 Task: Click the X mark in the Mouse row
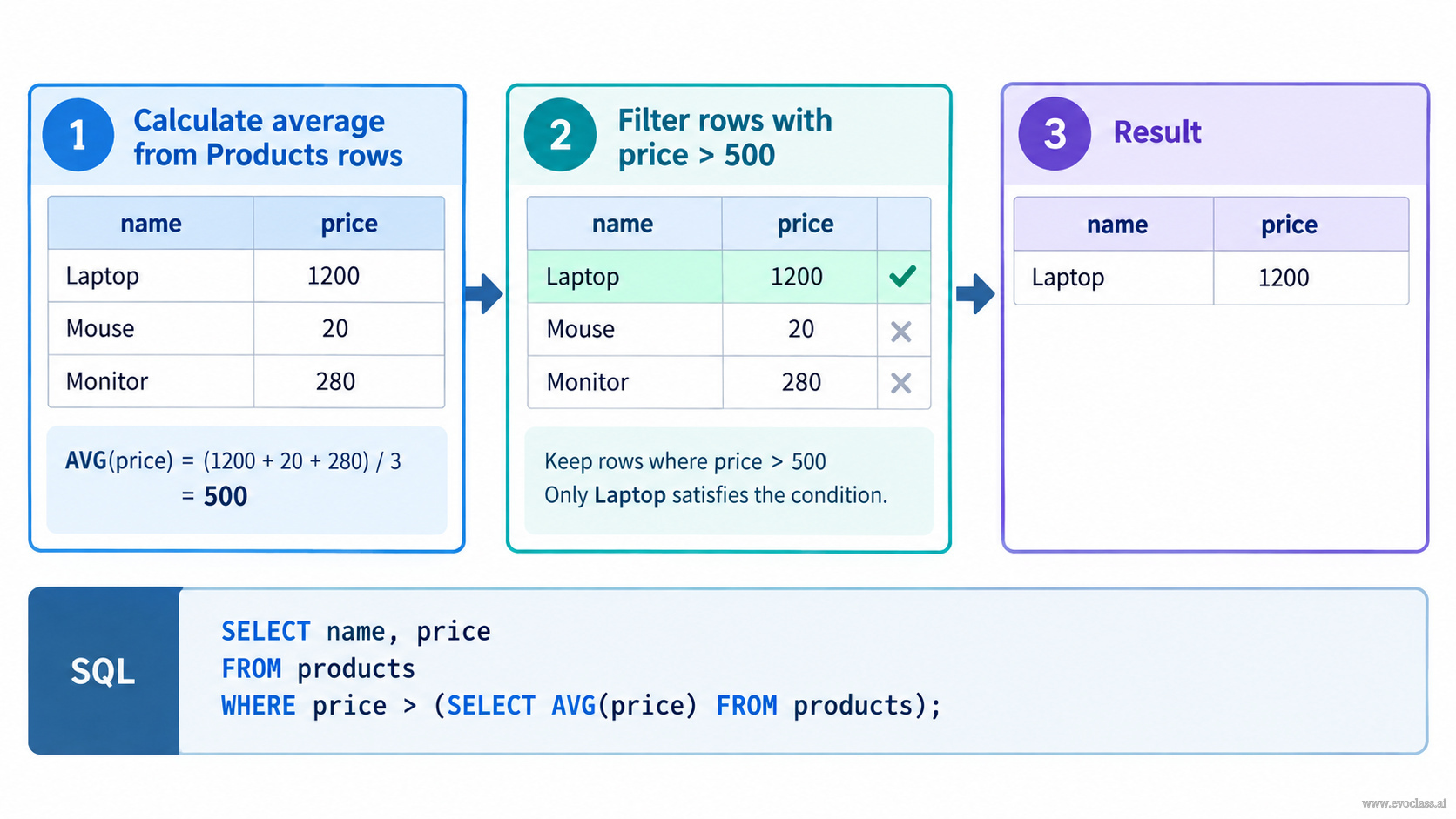[x=901, y=331]
